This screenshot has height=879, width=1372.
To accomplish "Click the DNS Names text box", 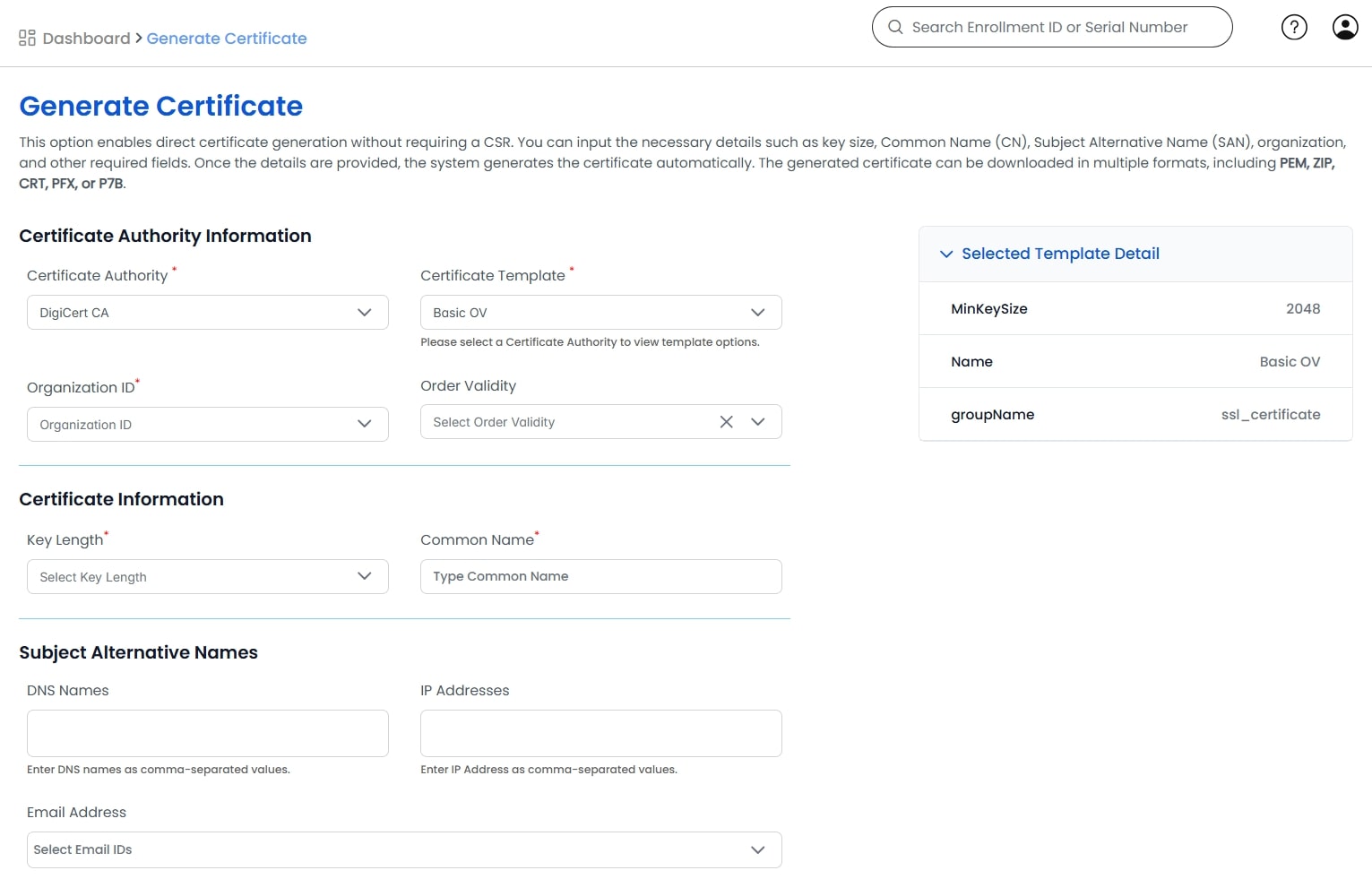I will [208, 733].
